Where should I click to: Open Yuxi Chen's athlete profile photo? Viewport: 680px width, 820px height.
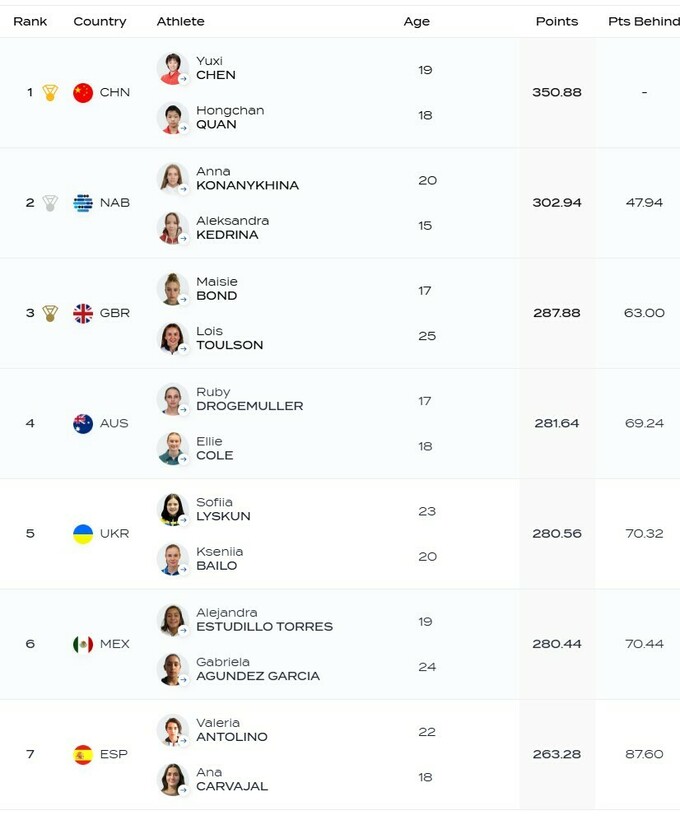coord(173,68)
